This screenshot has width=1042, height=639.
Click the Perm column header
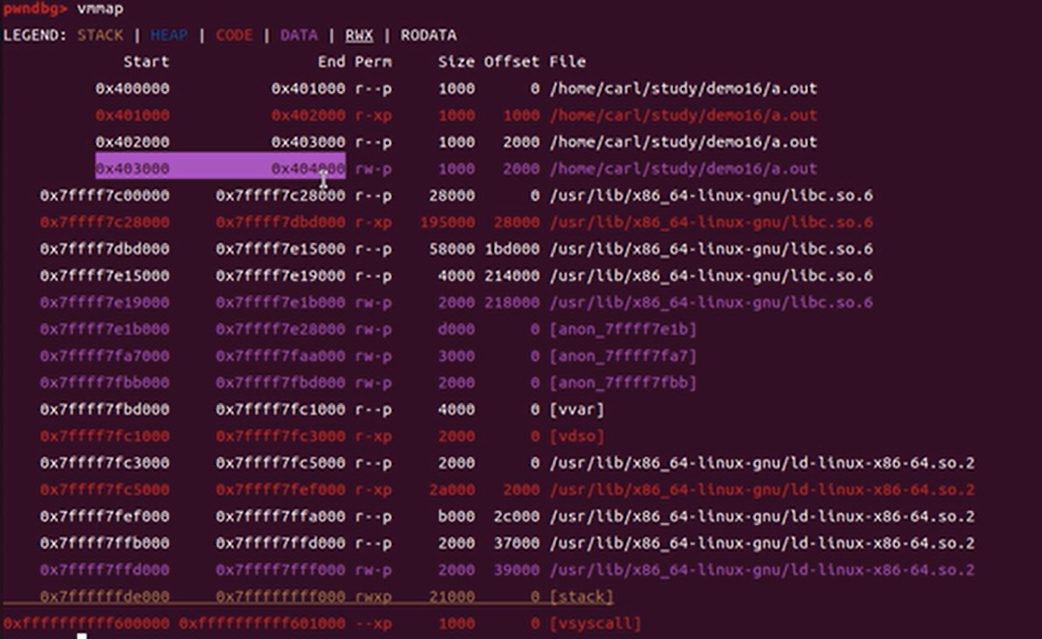pos(373,62)
